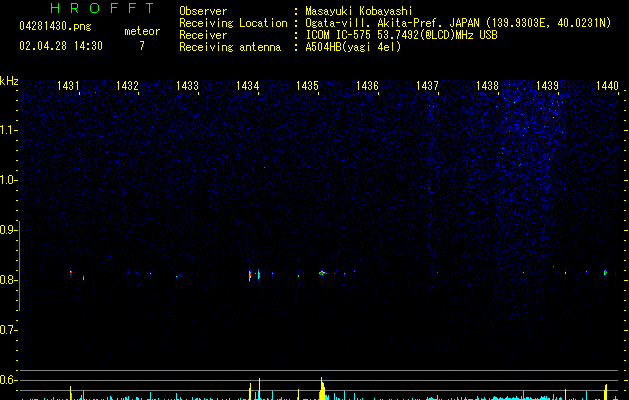The width and height of the screenshot is (629, 400).
Task: Click the 1.0 frequency axis label
Action: point(8,180)
